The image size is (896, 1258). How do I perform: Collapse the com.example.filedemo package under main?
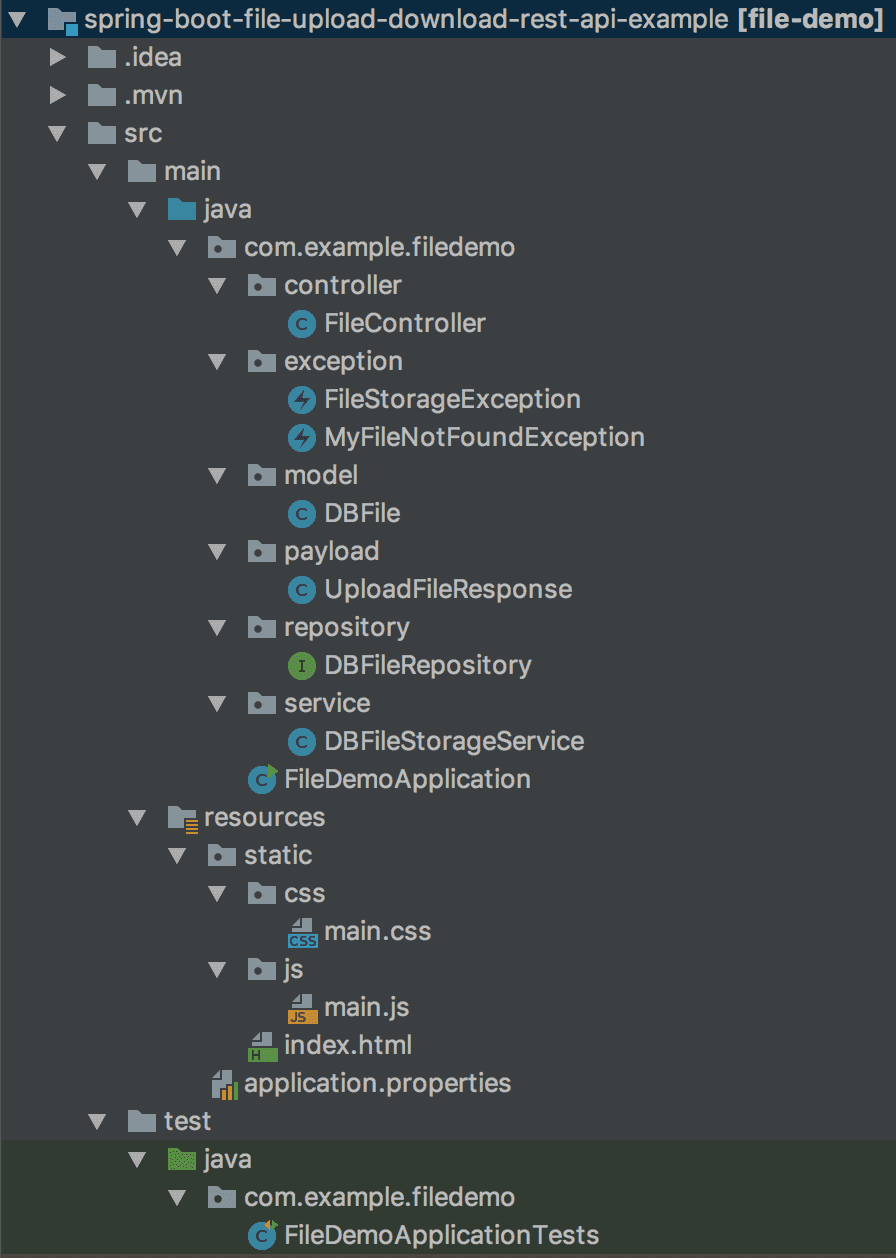178,247
